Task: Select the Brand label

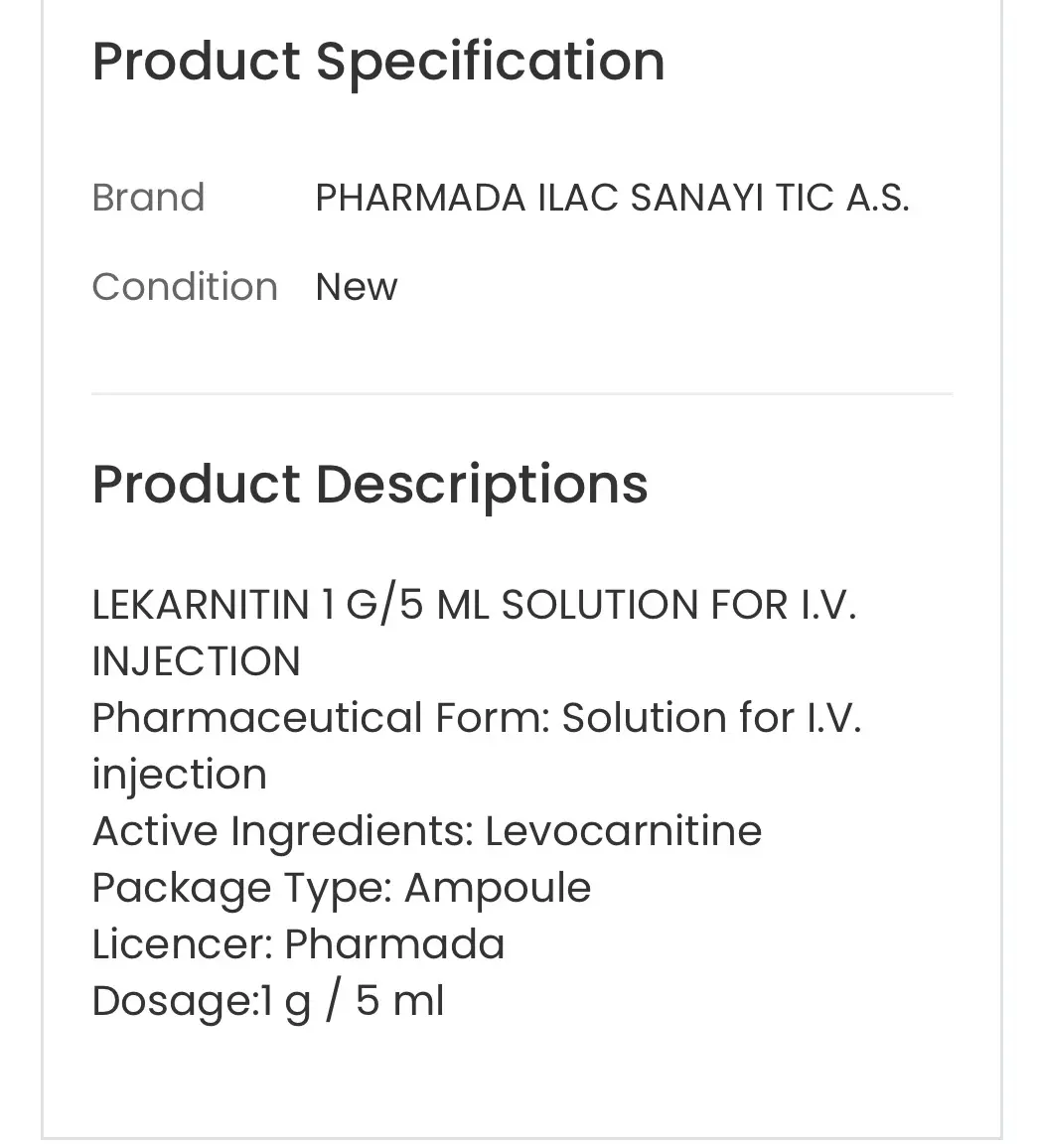Action: (x=148, y=197)
